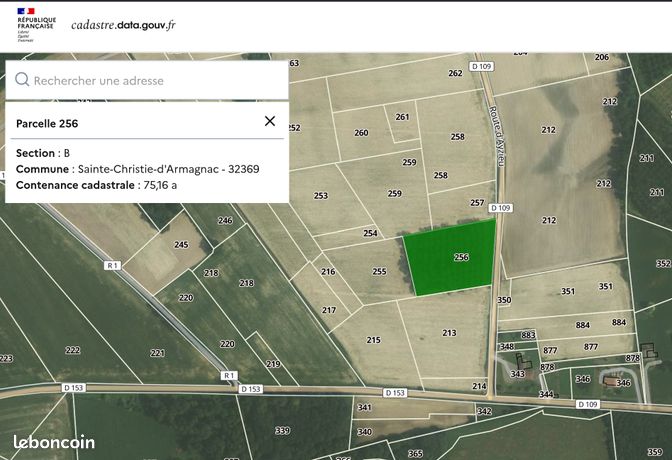The width and height of the screenshot is (672, 460).
Task: Select parcel 245 on the map
Action: (181, 244)
